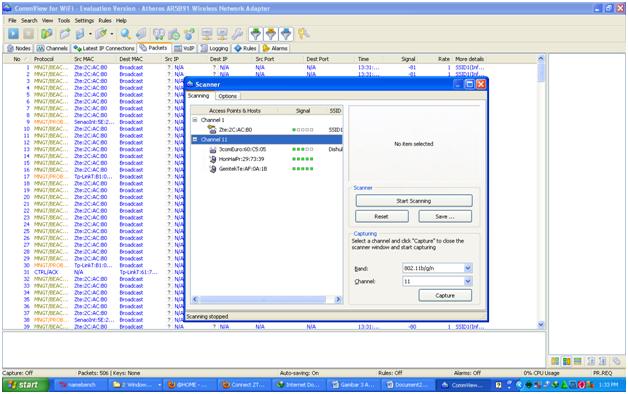This screenshot has width=628, height=394.
Task: Switch to the Channels tab
Action: point(52,48)
